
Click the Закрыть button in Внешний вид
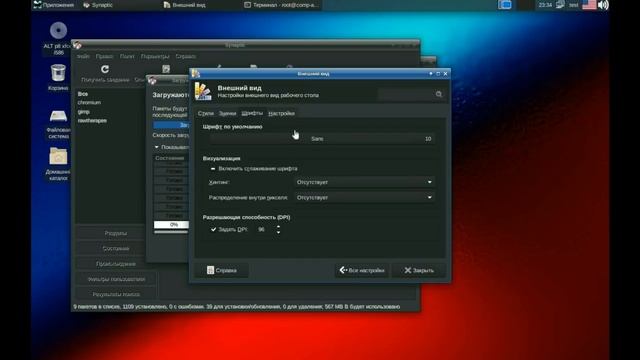point(419,270)
